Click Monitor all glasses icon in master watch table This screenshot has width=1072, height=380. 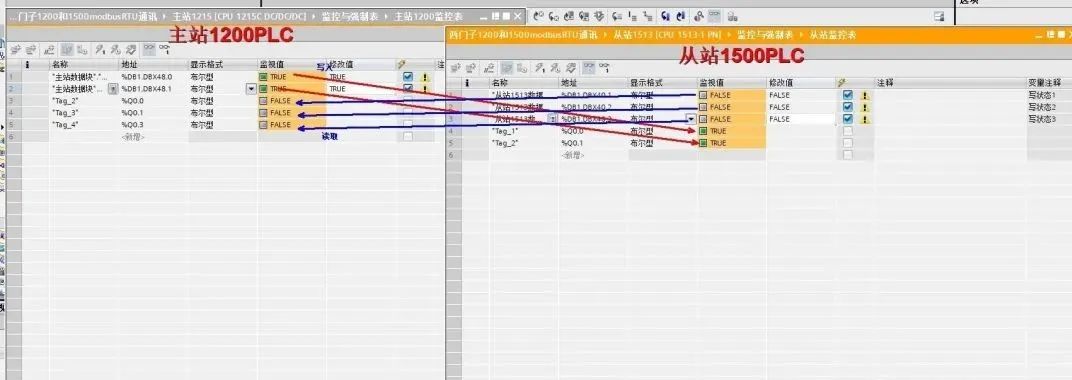pyautogui.click(x=149, y=49)
